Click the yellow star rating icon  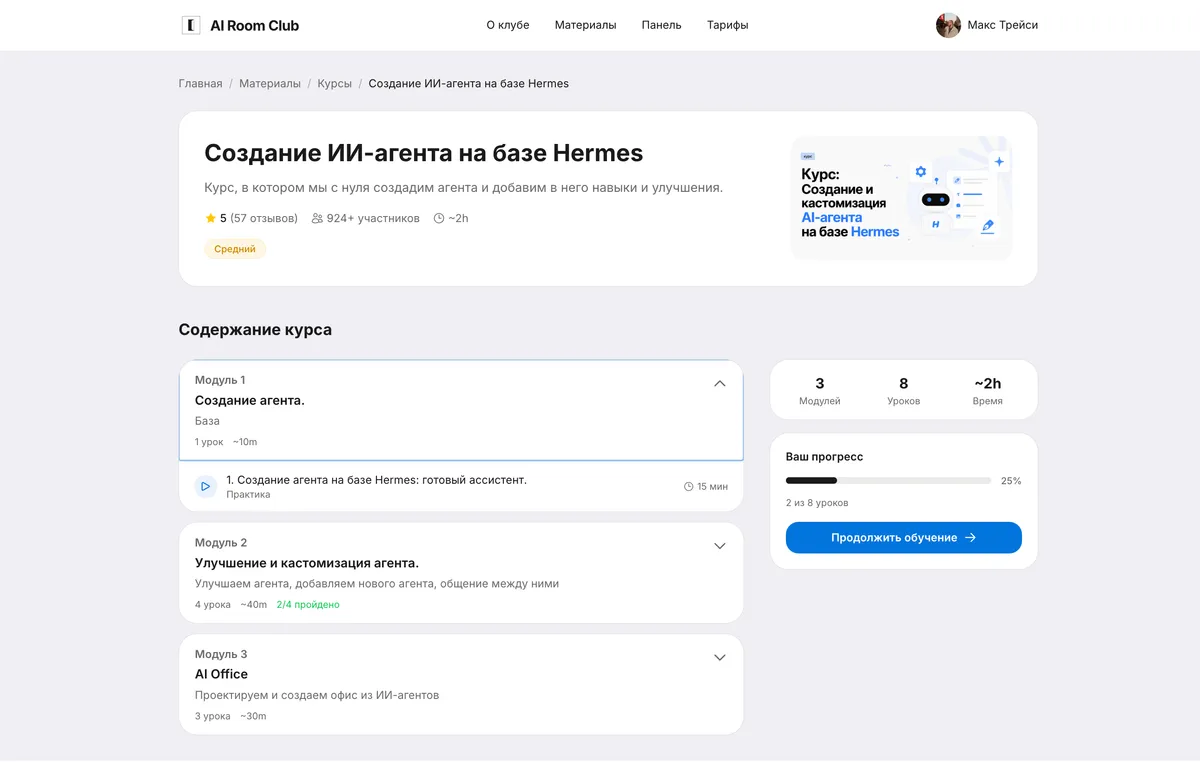(x=210, y=218)
